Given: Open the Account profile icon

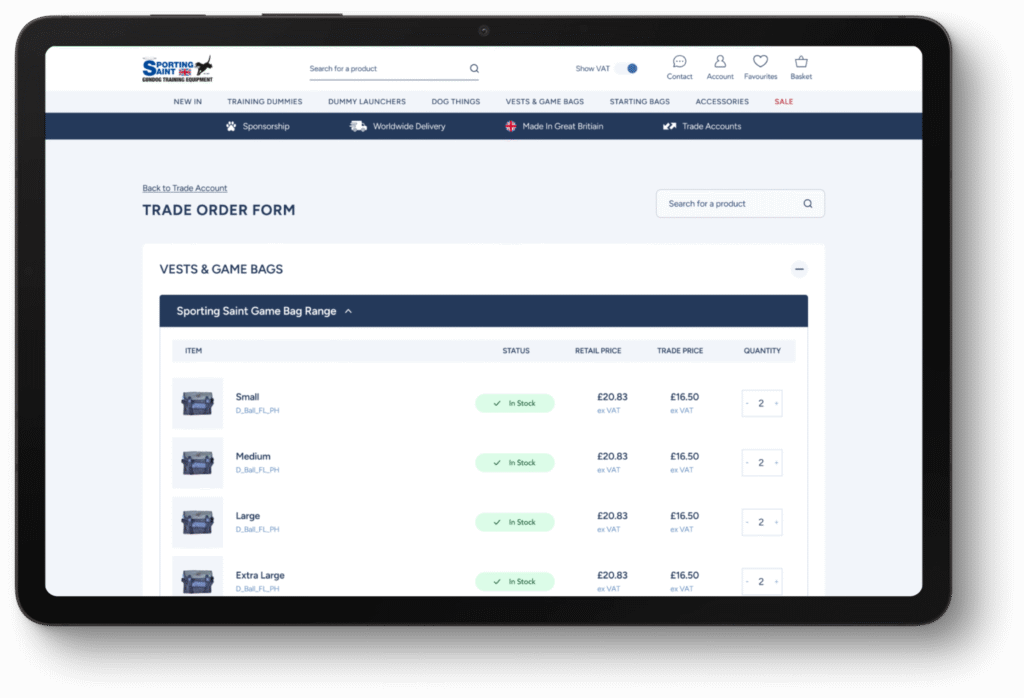Looking at the screenshot, I should pos(720,62).
